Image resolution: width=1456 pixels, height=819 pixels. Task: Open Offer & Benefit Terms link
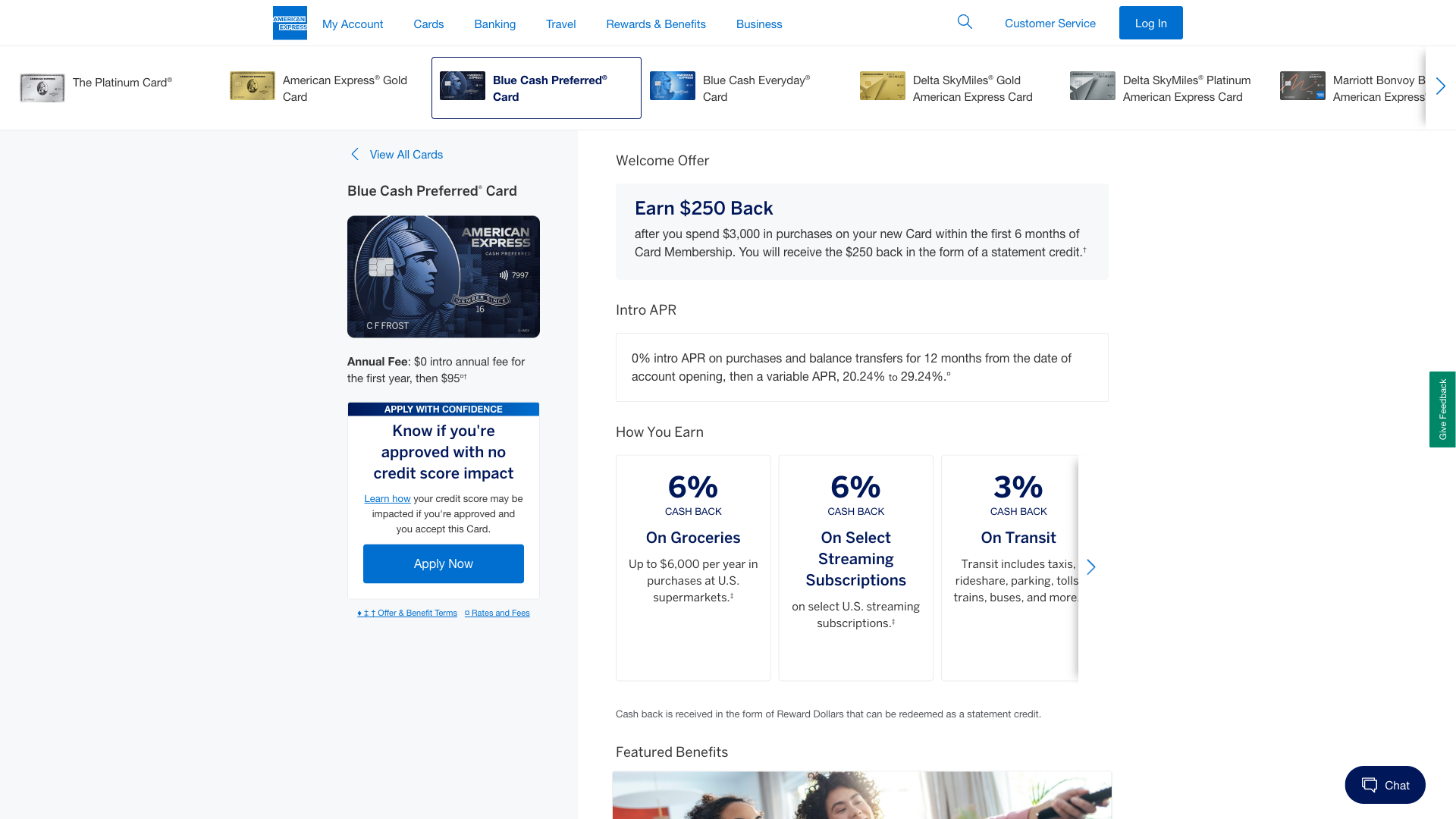(407, 613)
